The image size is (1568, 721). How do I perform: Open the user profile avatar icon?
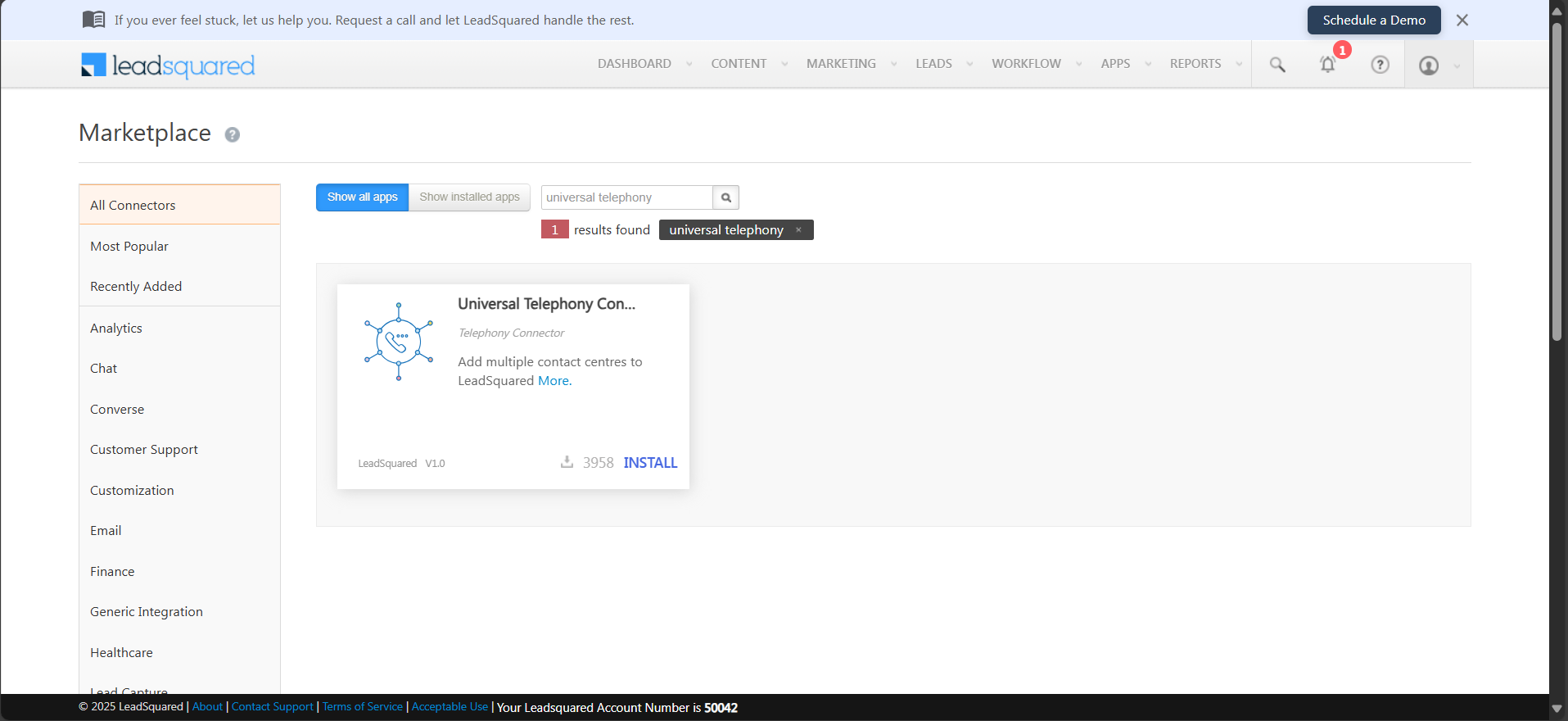[1429, 66]
